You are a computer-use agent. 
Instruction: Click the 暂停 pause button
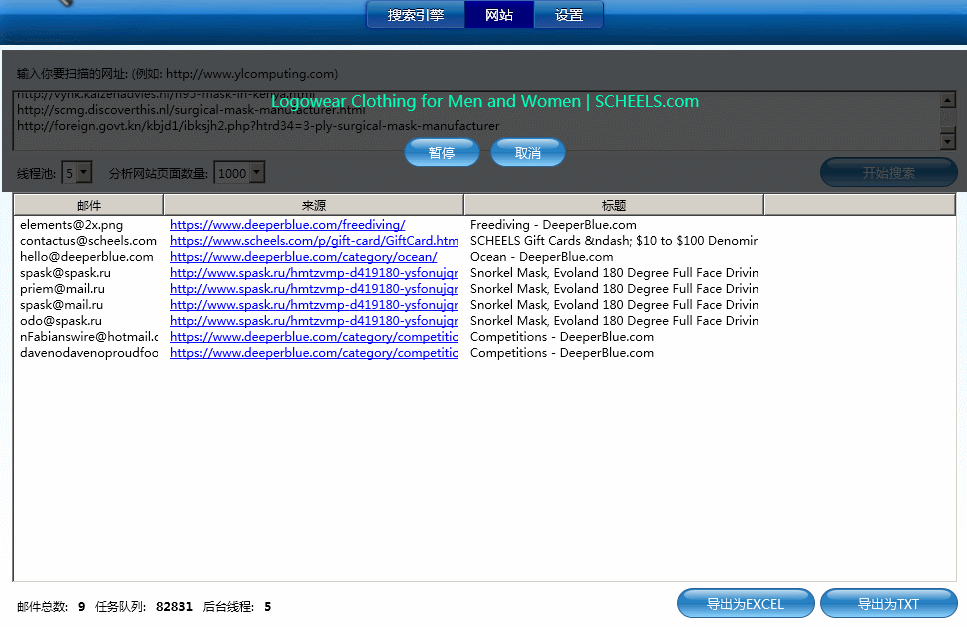click(442, 152)
